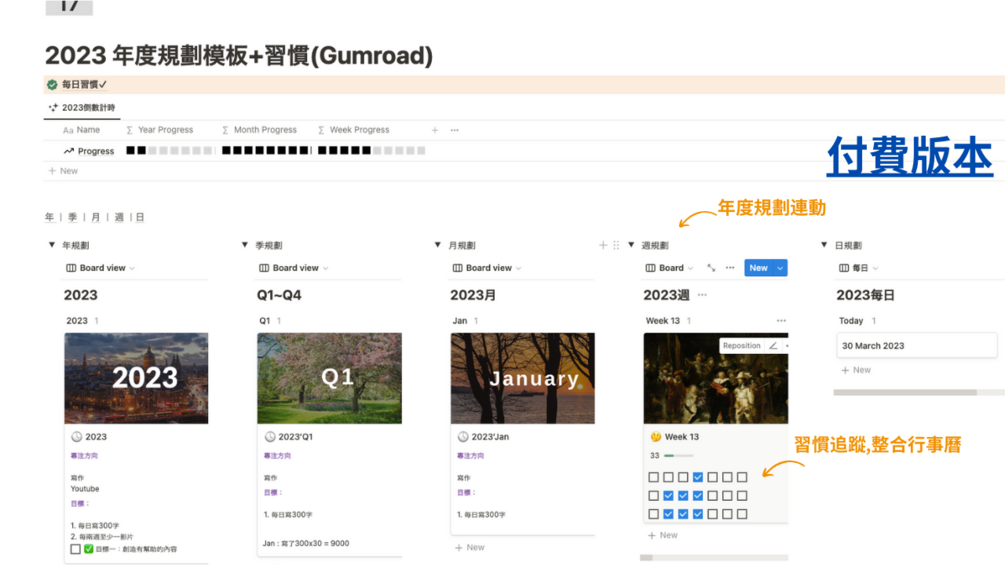Screen dimensions: 1005x565
Task: Click the blue New button in 週規劃
Action: (x=759, y=268)
